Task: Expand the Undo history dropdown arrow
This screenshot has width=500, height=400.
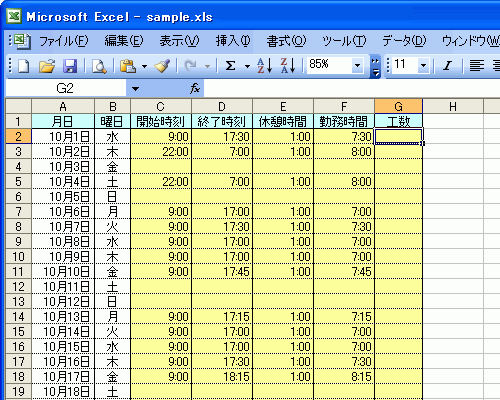Action: pos(207,66)
